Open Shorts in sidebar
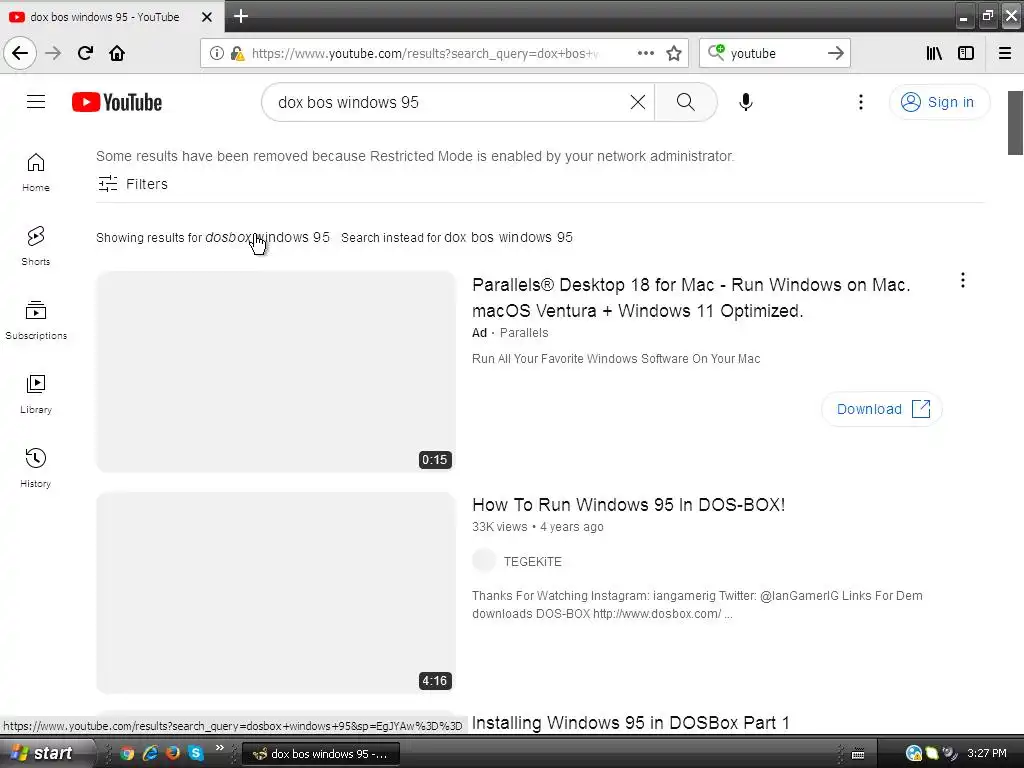This screenshot has height=768, width=1024. coord(36,246)
